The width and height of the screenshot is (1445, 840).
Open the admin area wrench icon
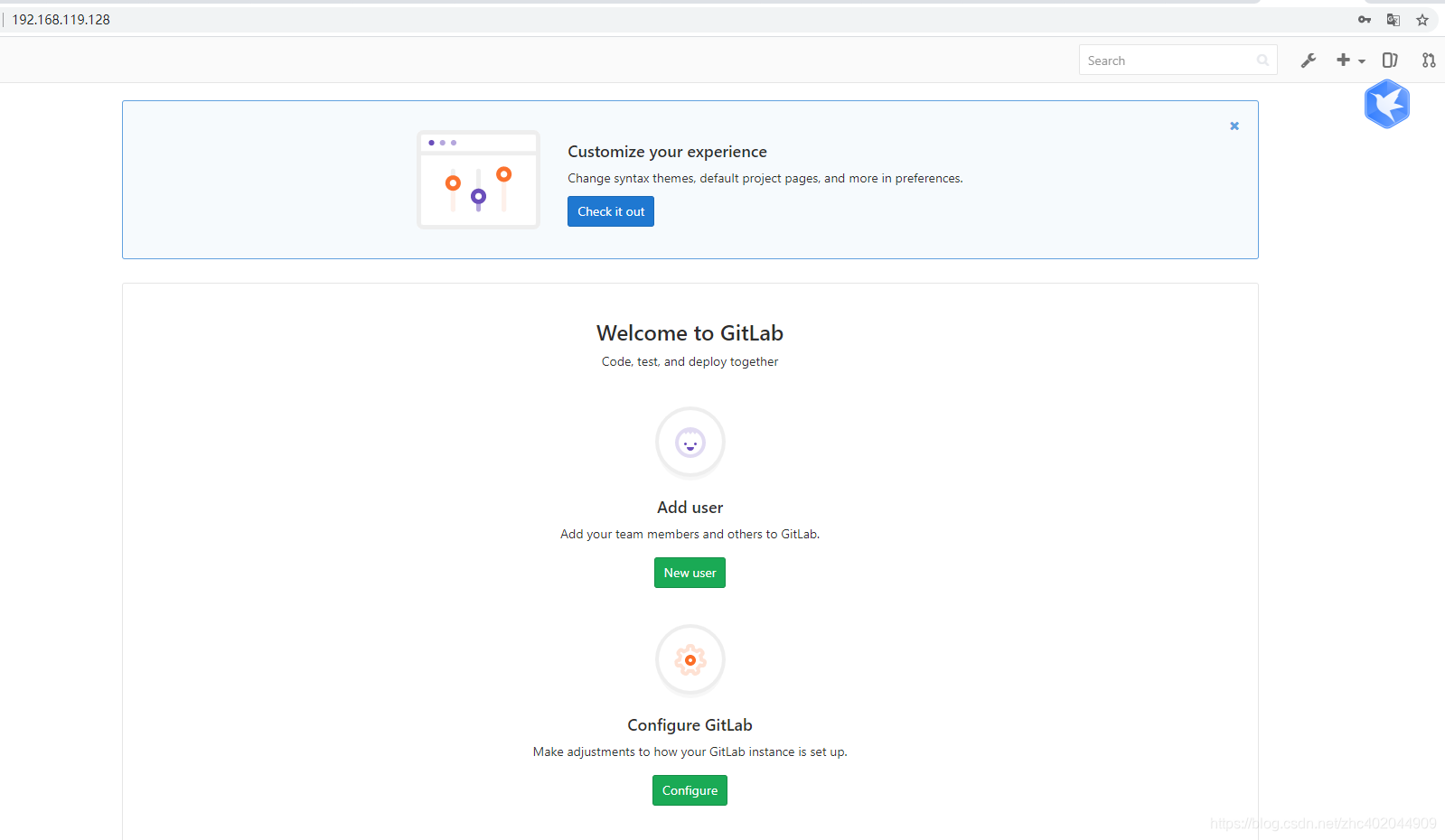click(x=1308, y=61)
